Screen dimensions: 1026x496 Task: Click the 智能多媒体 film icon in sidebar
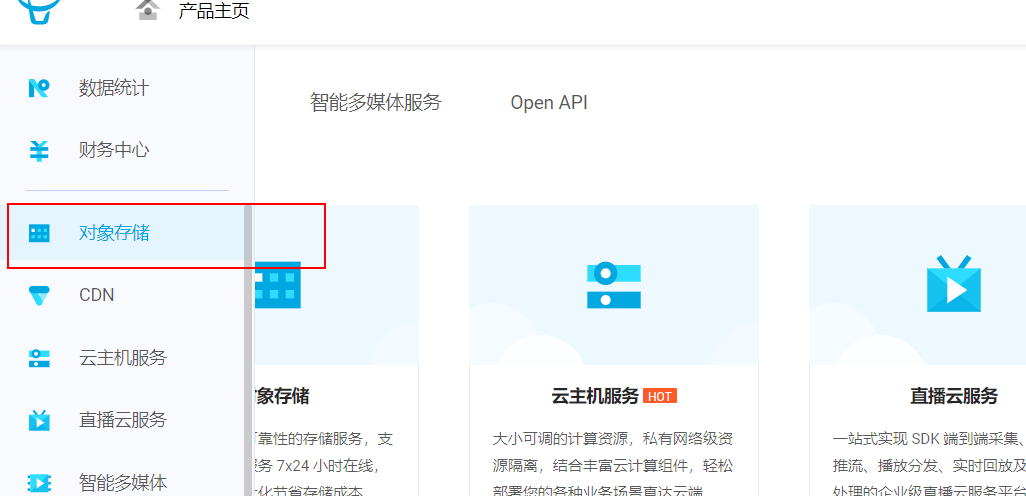pos(39,483)
